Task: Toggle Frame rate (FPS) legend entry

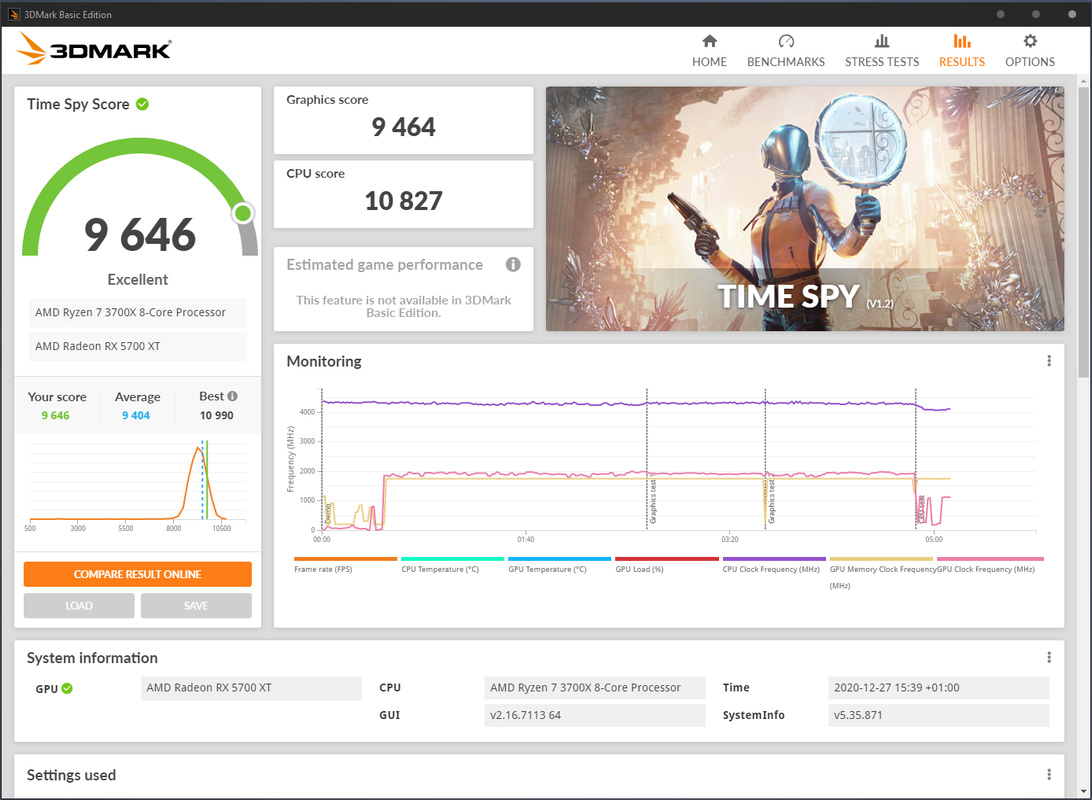Action: click(x=345, y=565)
